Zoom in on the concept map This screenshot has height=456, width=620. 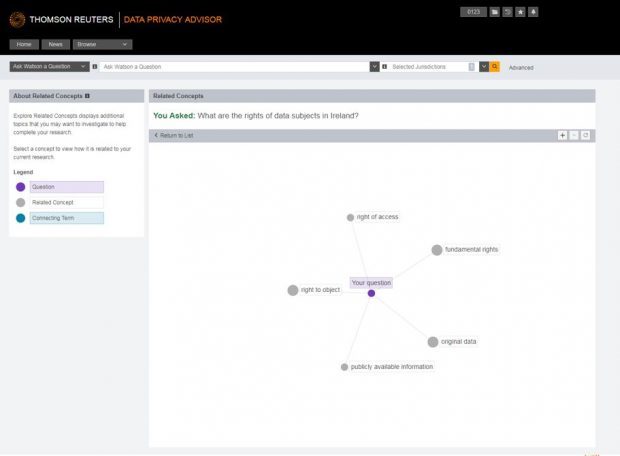coord(562,135)
